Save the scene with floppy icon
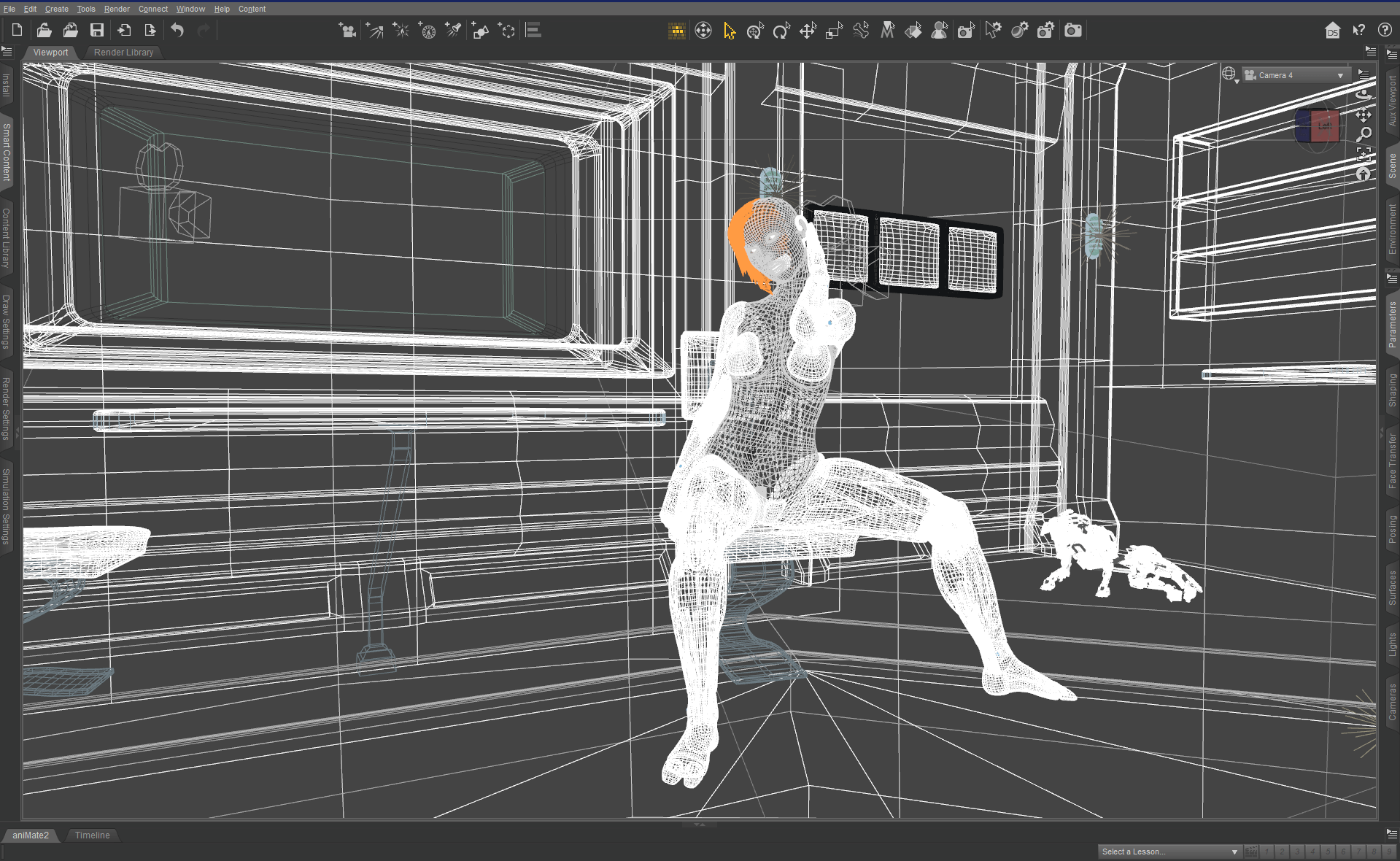The width and height of the screenshot is (1400, 861). 97,31
